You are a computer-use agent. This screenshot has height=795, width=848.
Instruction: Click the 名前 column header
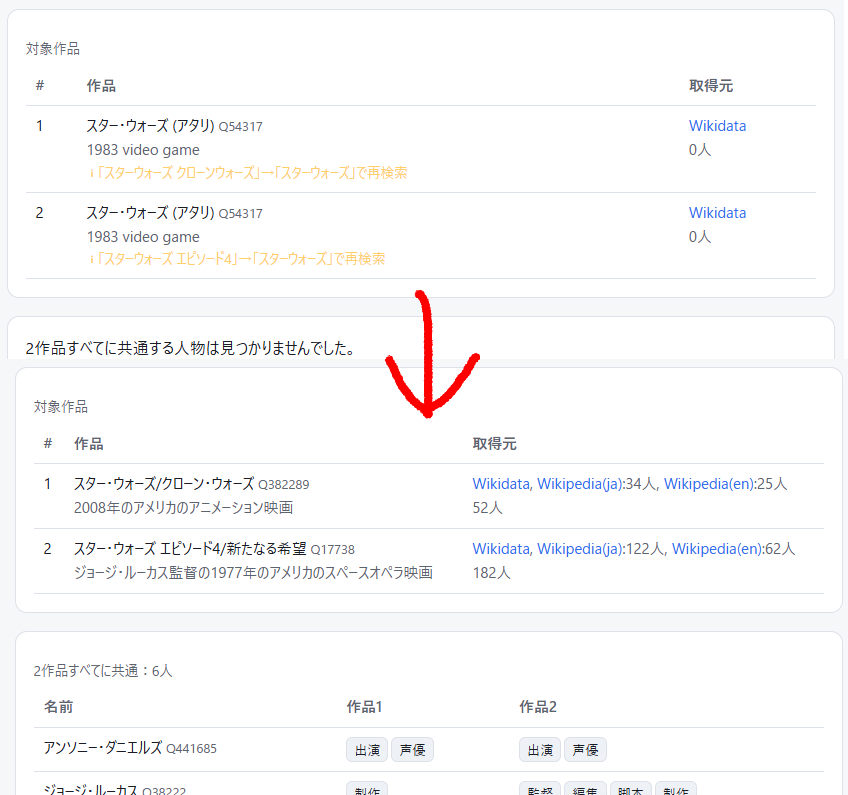pyautogui.click(x=58, y=707)
